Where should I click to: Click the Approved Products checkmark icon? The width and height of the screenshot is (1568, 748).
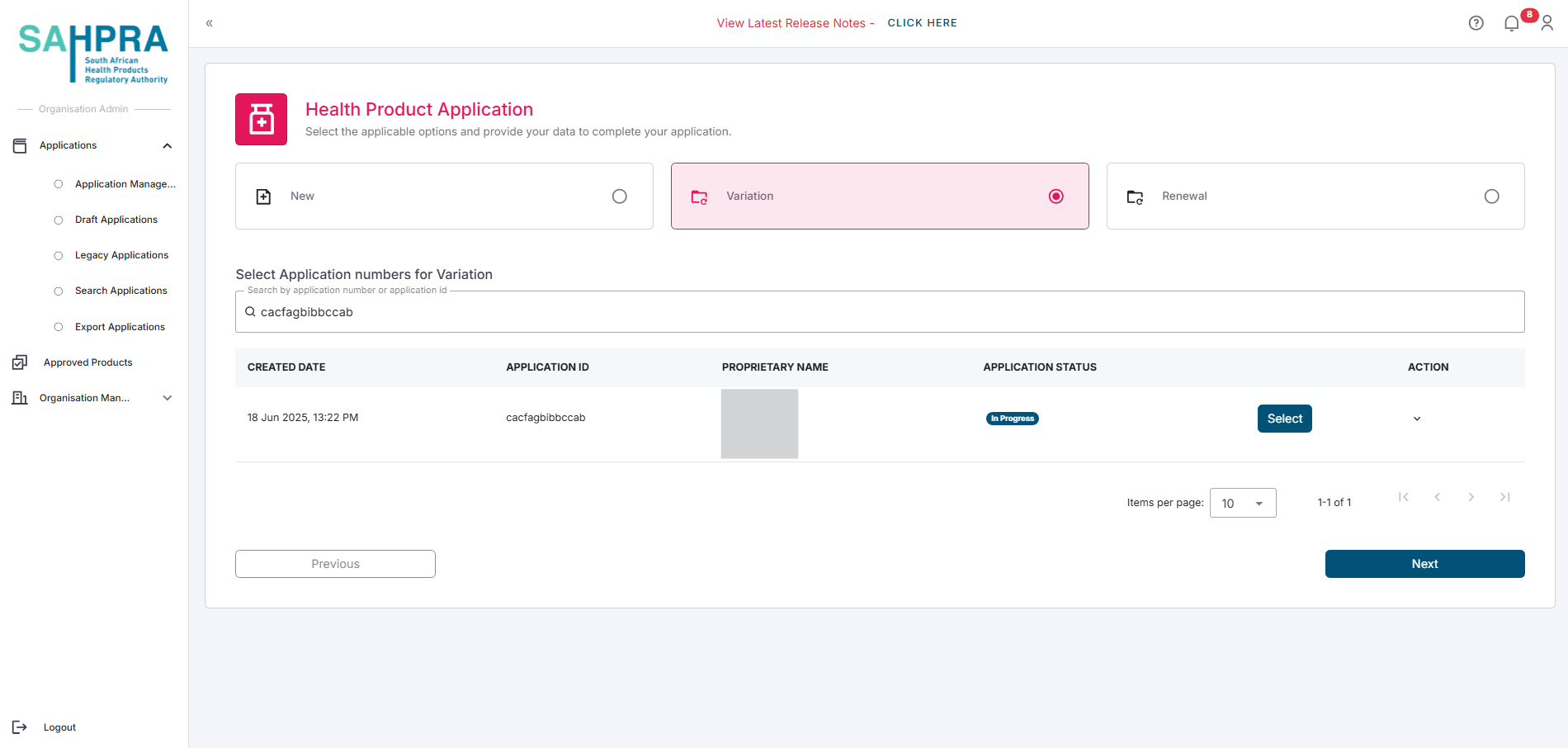click(20, 362)
